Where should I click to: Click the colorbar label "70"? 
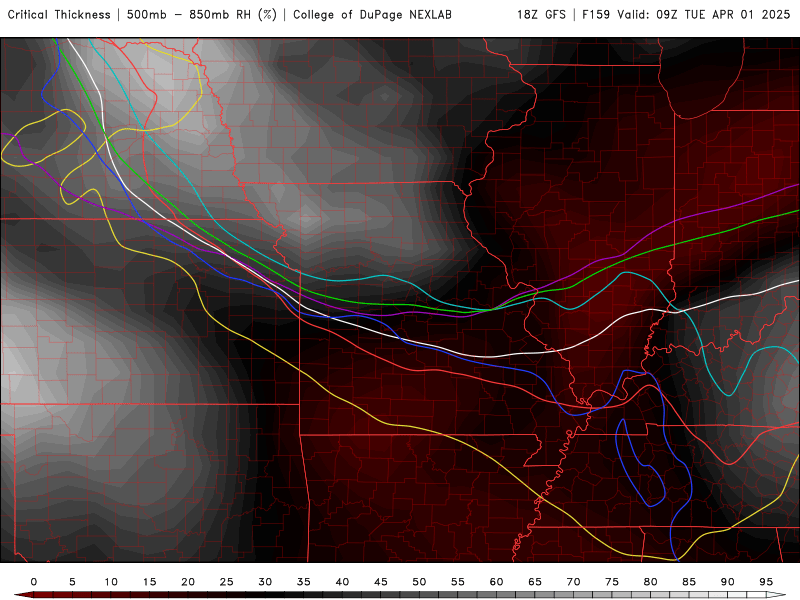click(573, 582)
